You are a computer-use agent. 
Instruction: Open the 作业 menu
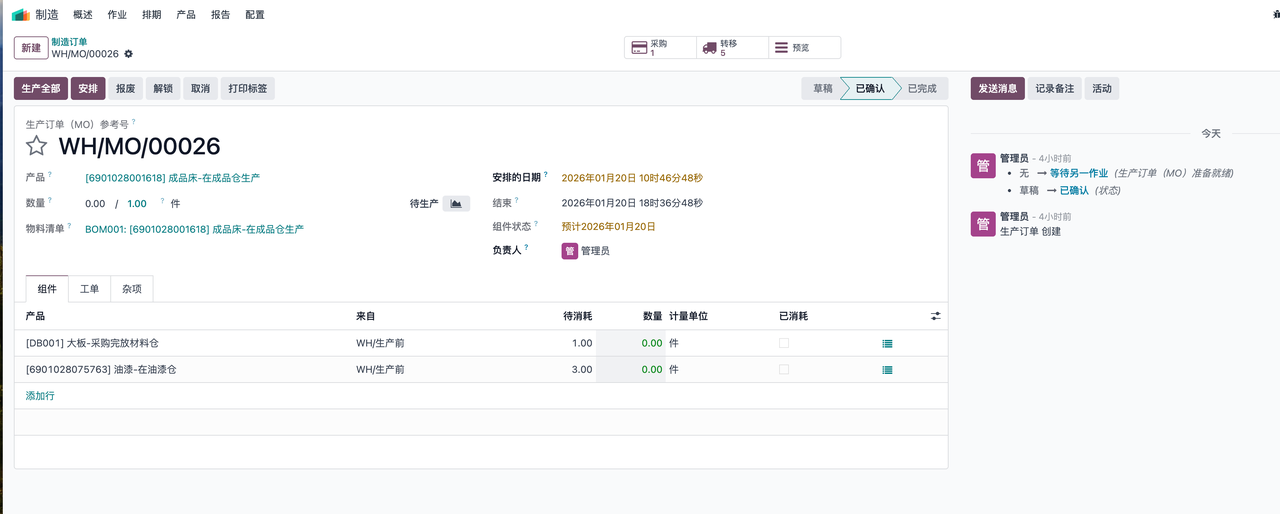coord(117,15)
